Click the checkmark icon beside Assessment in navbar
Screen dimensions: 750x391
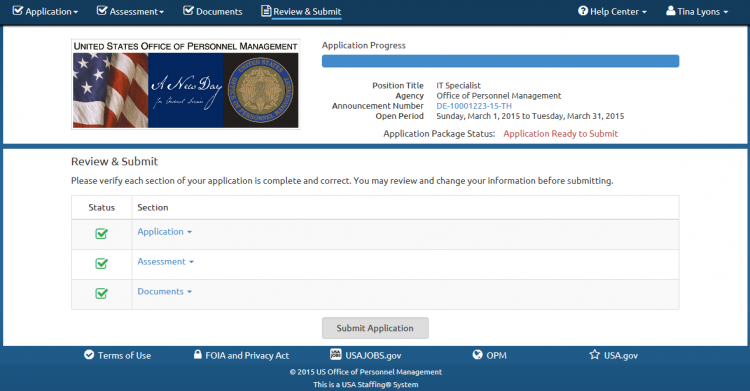click(102, 11)
